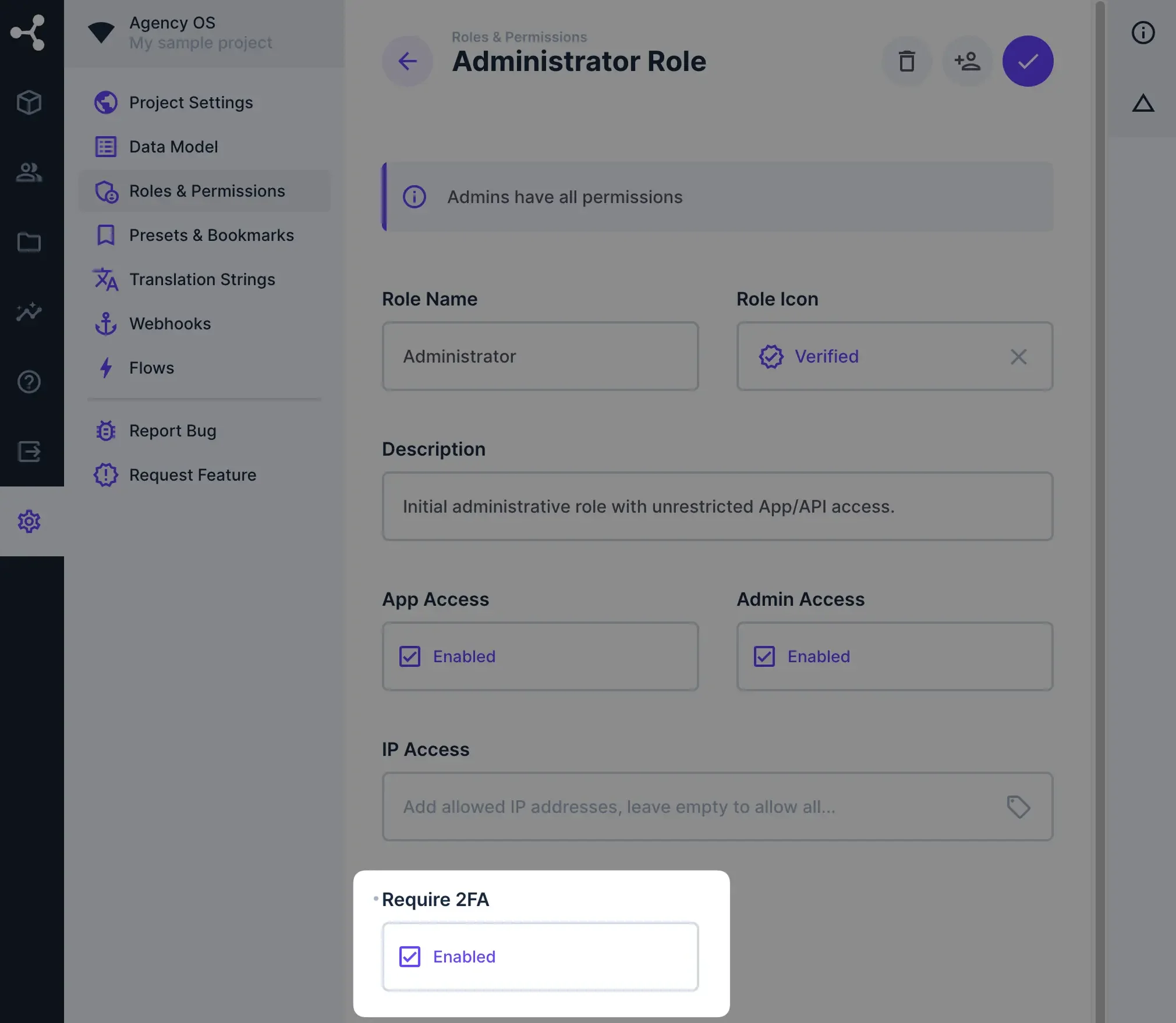The height and width of the screenshot is (1023, 1176).
Task: Open the Content module in the module bar
Action: coord(29,102)
